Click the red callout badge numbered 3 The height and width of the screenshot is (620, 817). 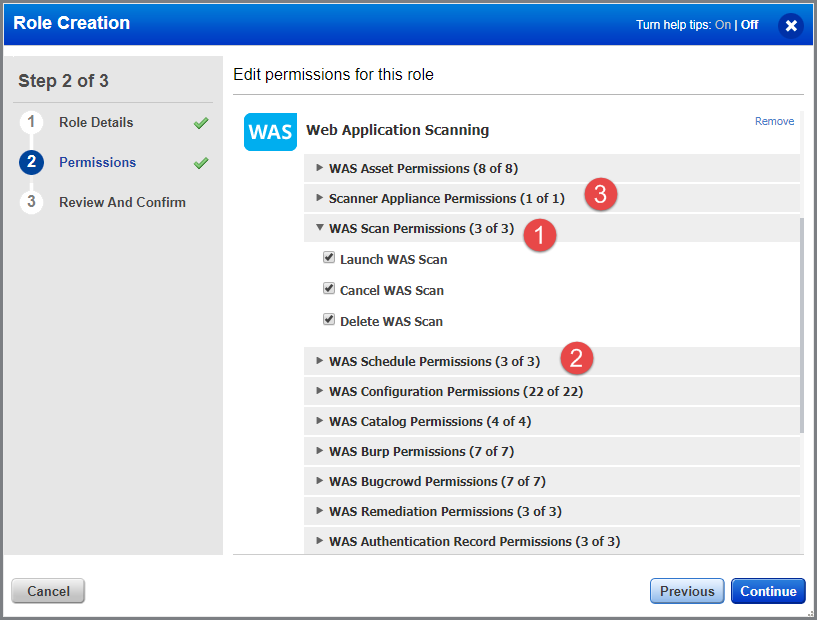[x=599, y=195]
